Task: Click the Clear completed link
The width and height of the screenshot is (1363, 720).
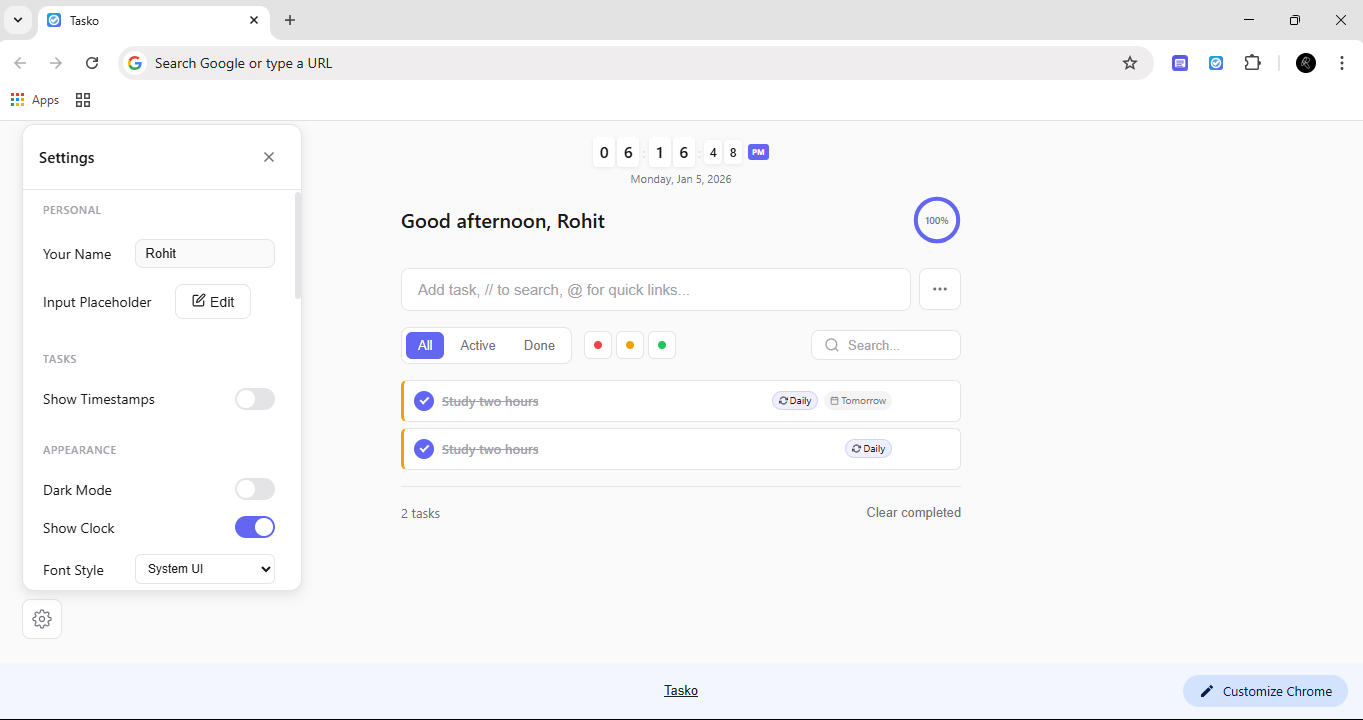Action: [x=912, y=512]
